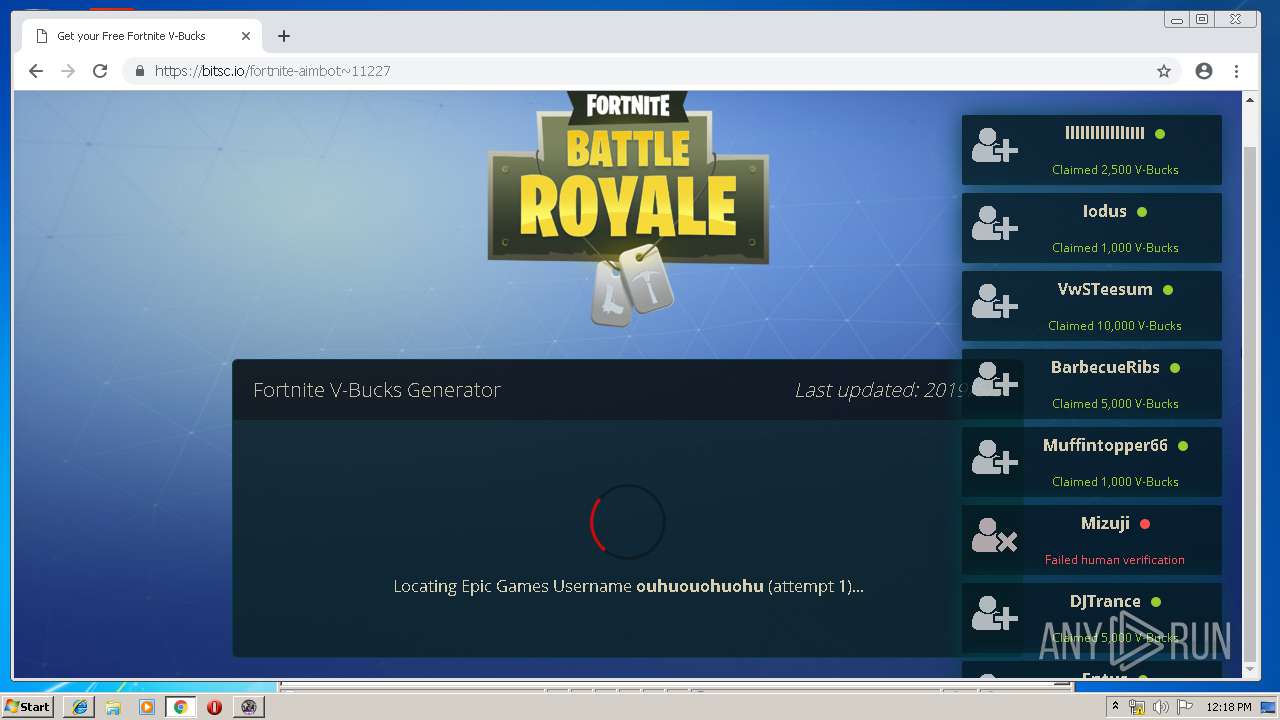This screenshot has width=1280, height=720.
Task: Click the user-add icon beside VwSTeesum
Action: (995, 302)
